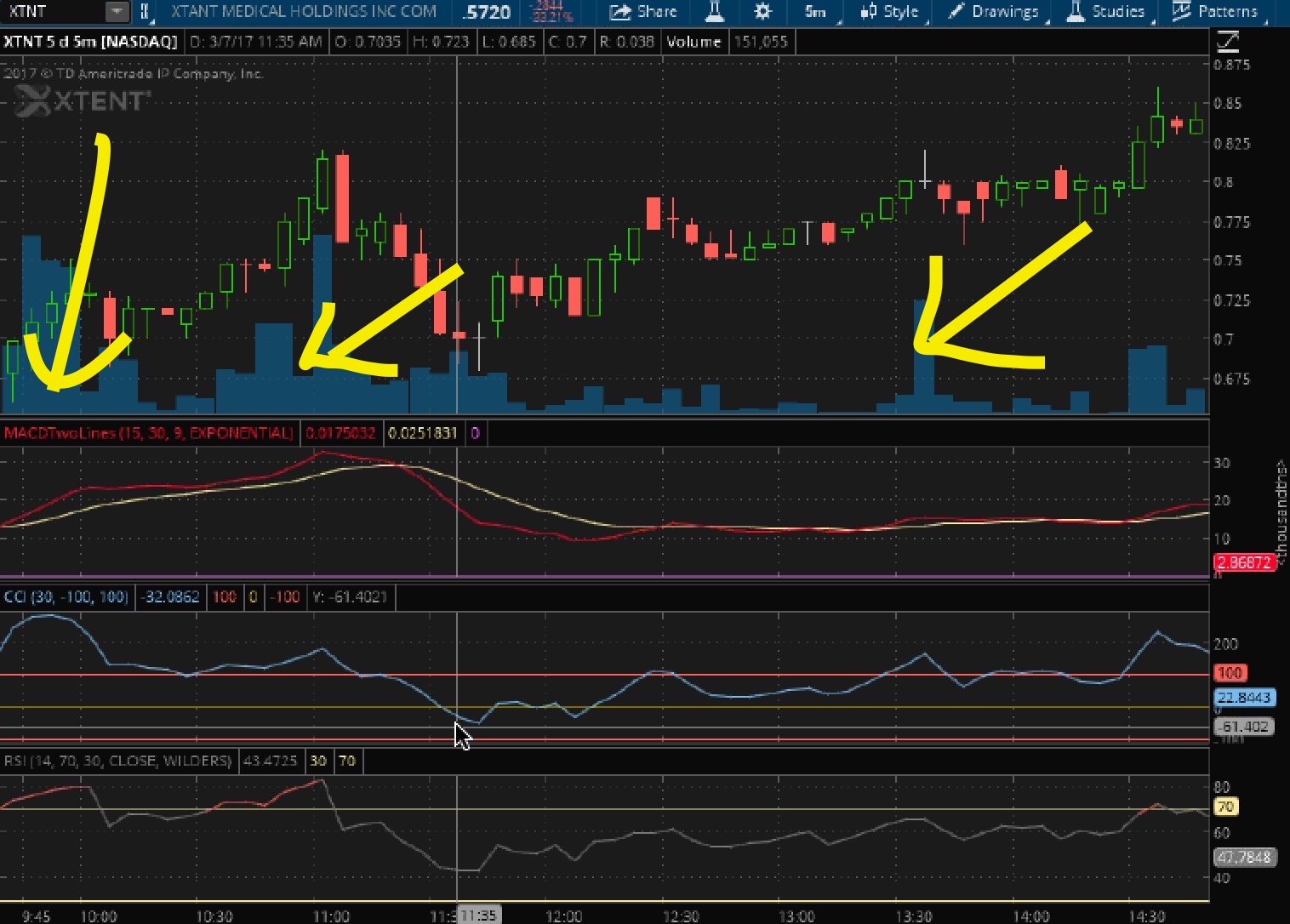The width and height of the screenshot is (1290, 924).
Task: Click the 0.675 price axis label
Action: tap(1232, 379)
